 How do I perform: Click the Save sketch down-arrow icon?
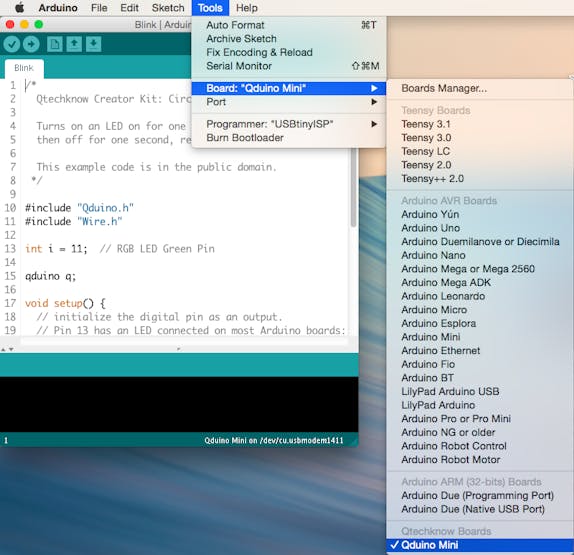(94, 44)
